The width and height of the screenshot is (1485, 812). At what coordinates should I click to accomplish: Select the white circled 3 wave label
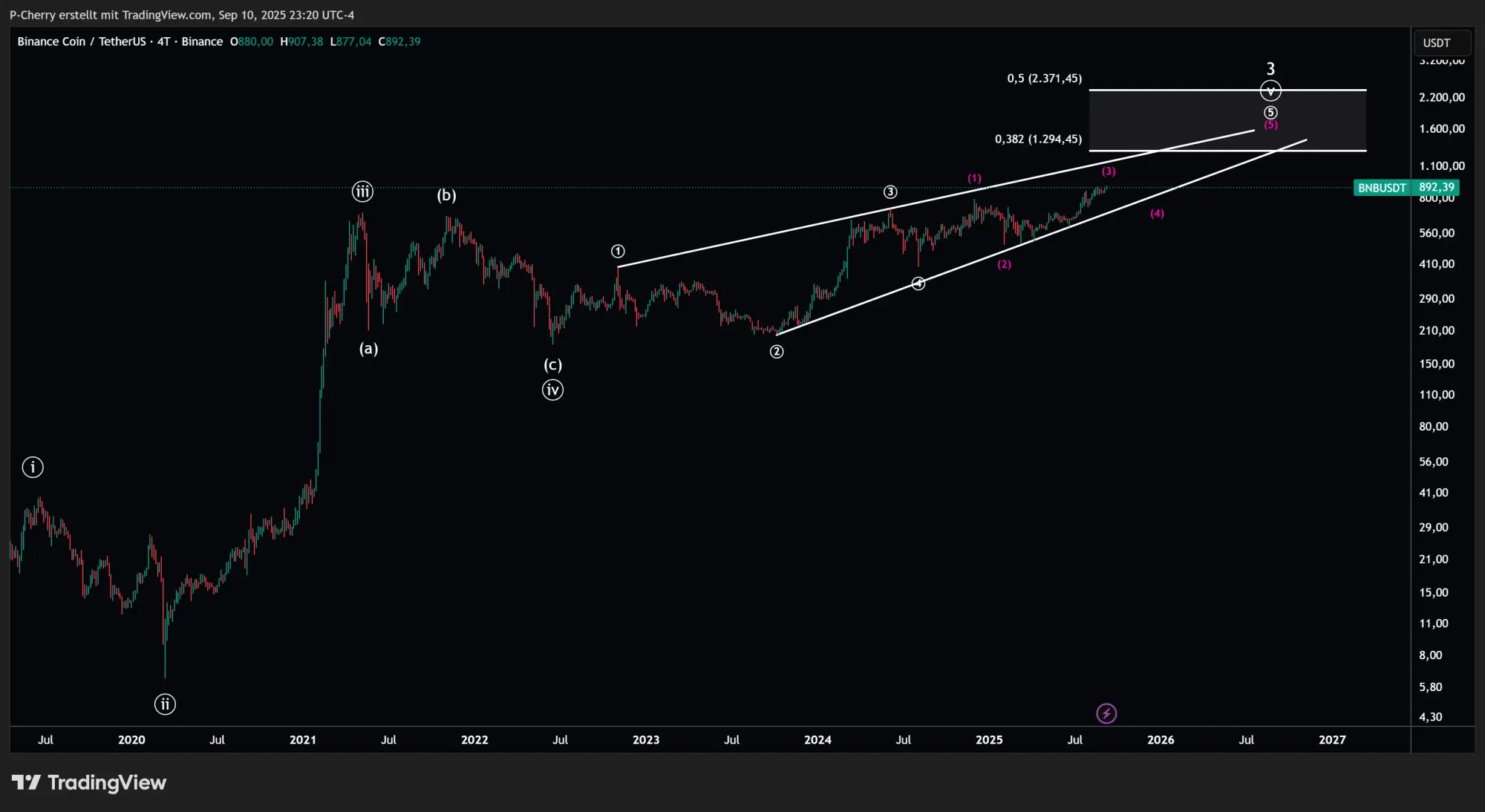890,192
